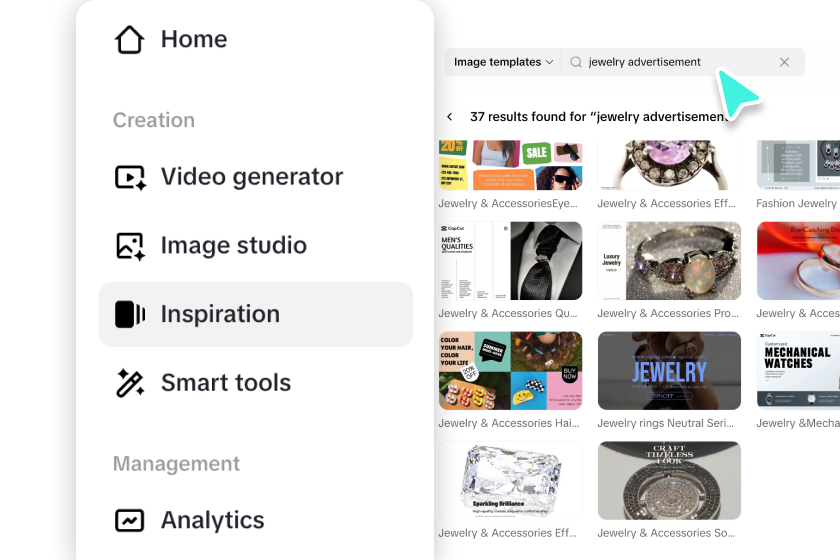The width and height of the screenshot is (840, 560).
Task: Open the Craft Timeless Look watch template
Action: point(669,480)
